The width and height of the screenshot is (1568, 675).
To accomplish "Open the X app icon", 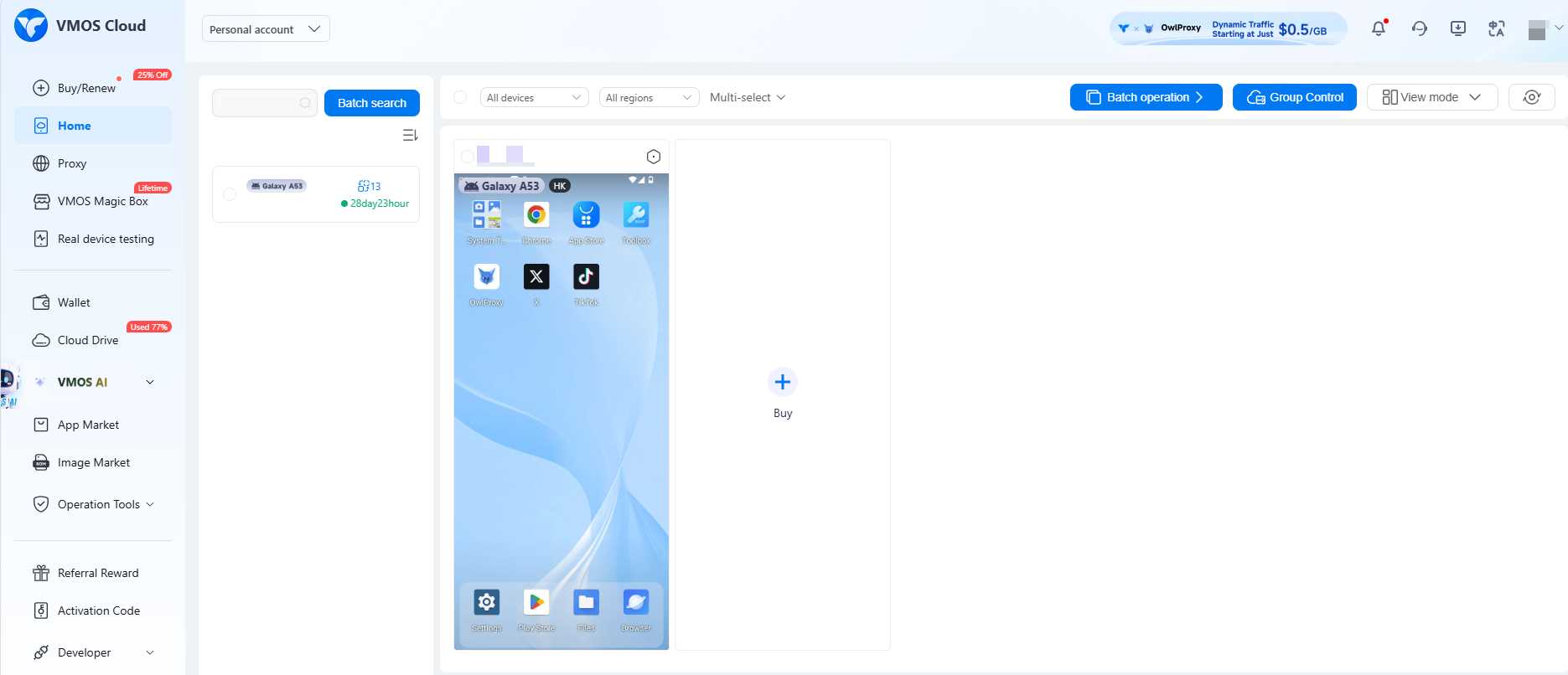I will tap(536, 277).
